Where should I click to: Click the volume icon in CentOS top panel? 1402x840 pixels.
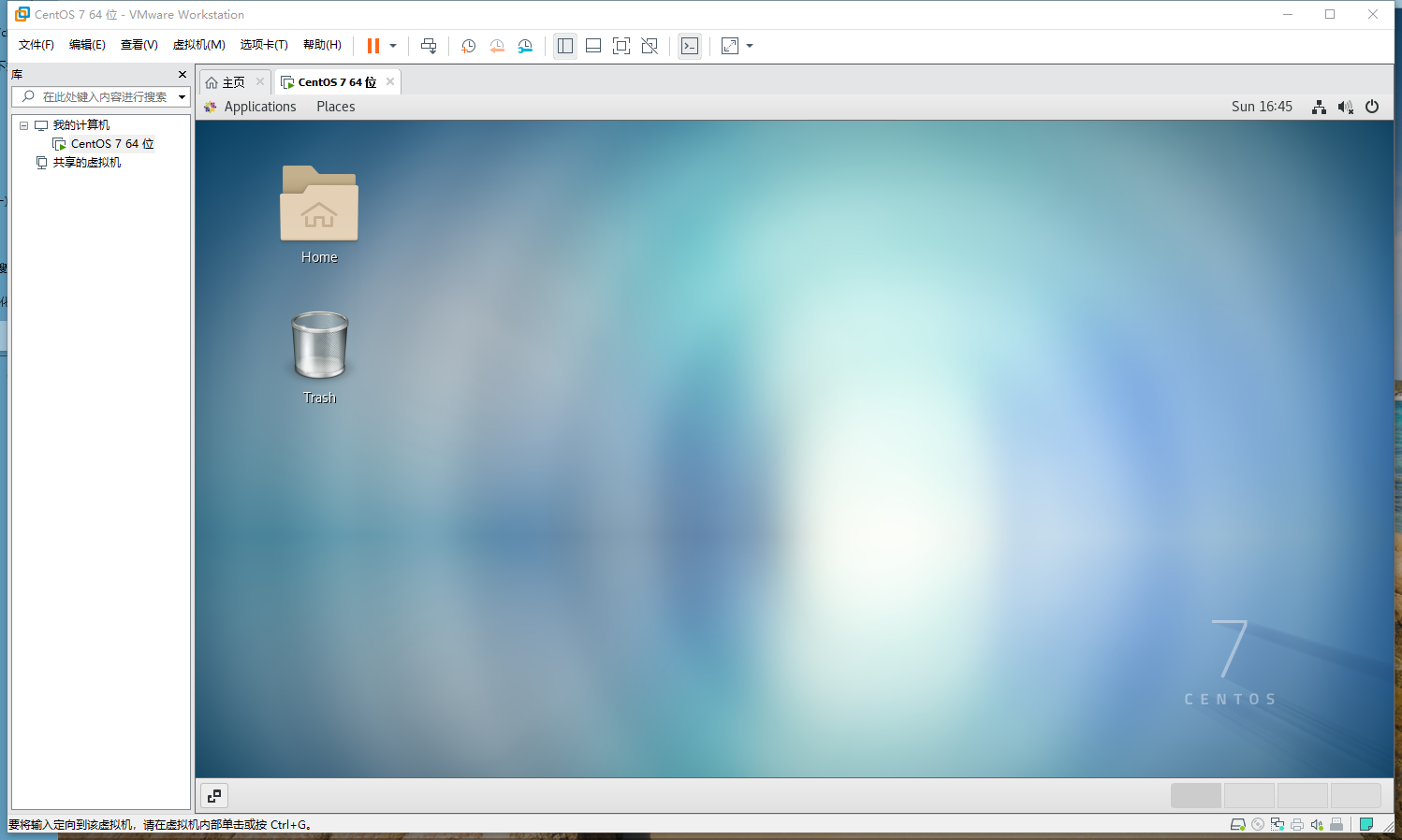tap(1346, 107)
